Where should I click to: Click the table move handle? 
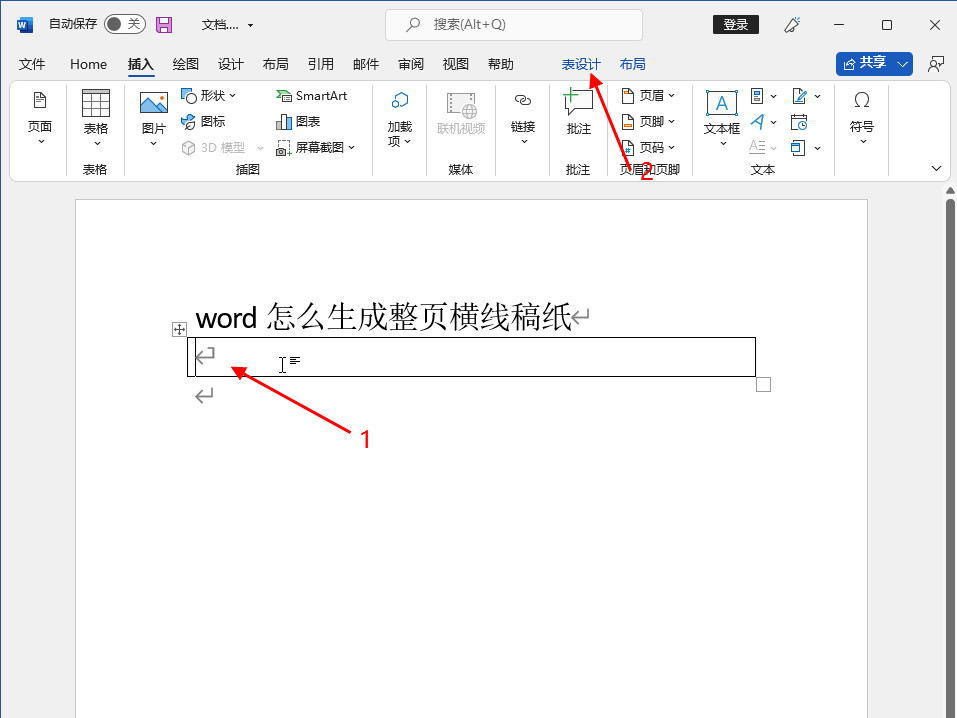[180, 329]
